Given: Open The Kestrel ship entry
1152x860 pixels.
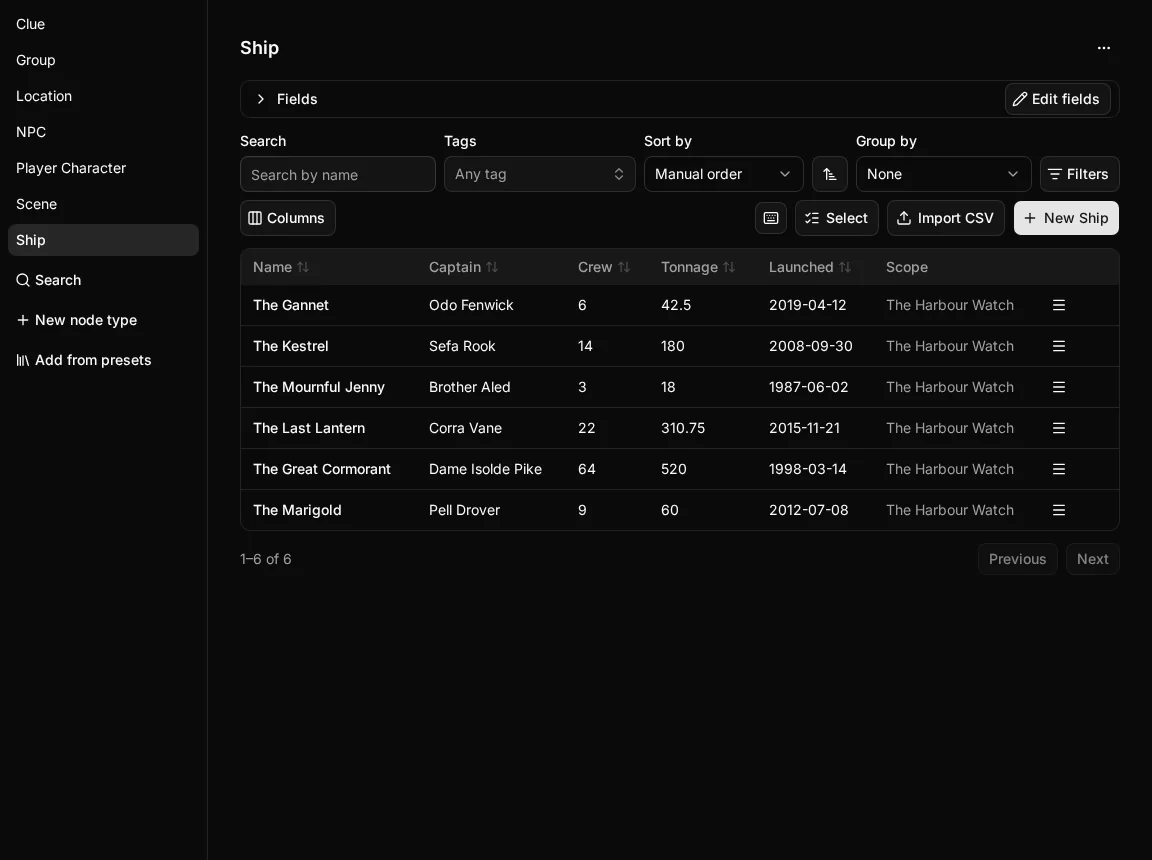Looking at the screenshot, I should [x=291, y=346].
